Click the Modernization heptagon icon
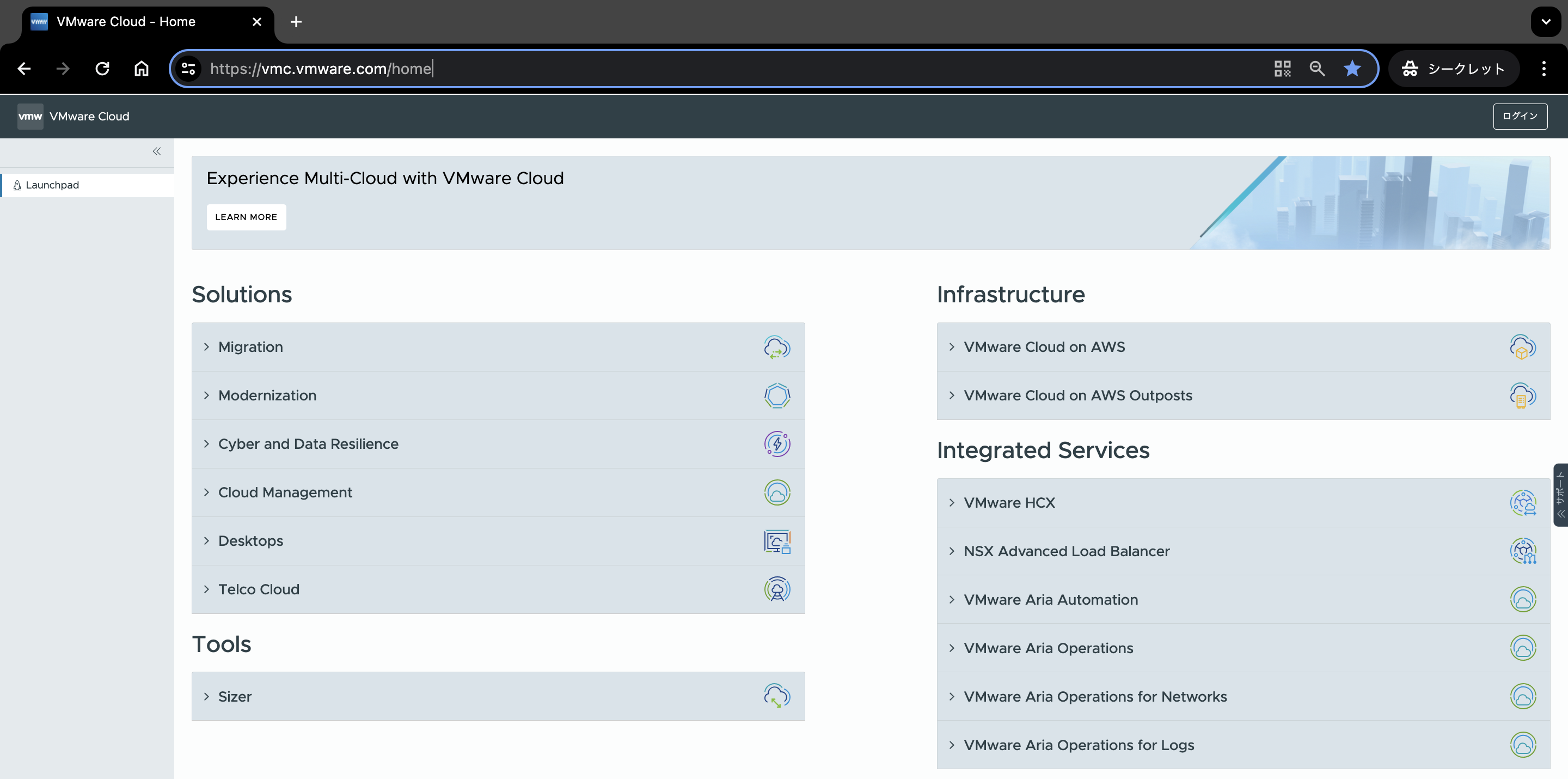The height and width of the screenshot is (779, 1568). click(x=777, y=396)
